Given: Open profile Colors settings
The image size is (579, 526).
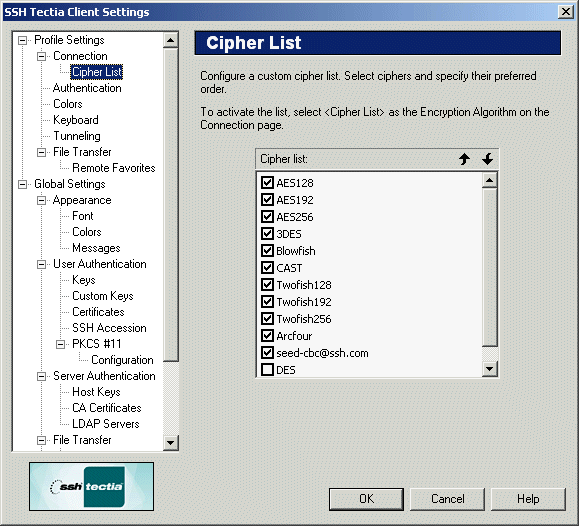Looking at the screenshot, I should [68, 104].
